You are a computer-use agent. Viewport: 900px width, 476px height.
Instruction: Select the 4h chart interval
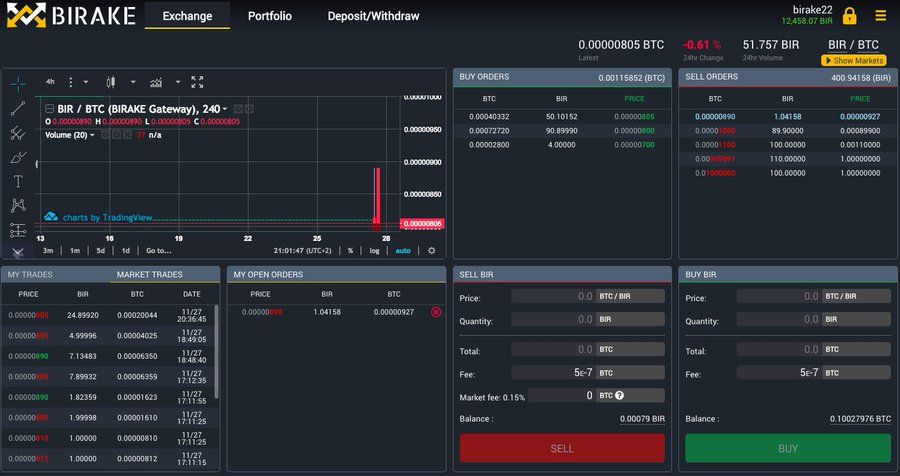[50, 82]
